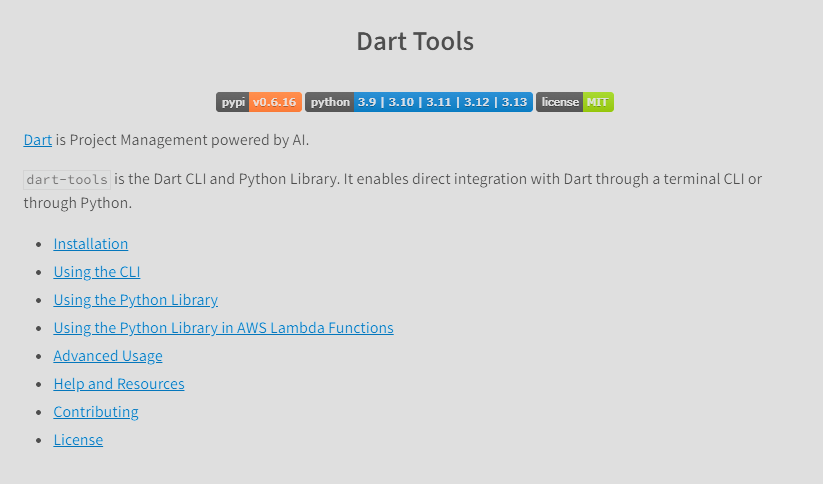Open the Help and Resources link
The image size is (823, 484).
[119, 384]
